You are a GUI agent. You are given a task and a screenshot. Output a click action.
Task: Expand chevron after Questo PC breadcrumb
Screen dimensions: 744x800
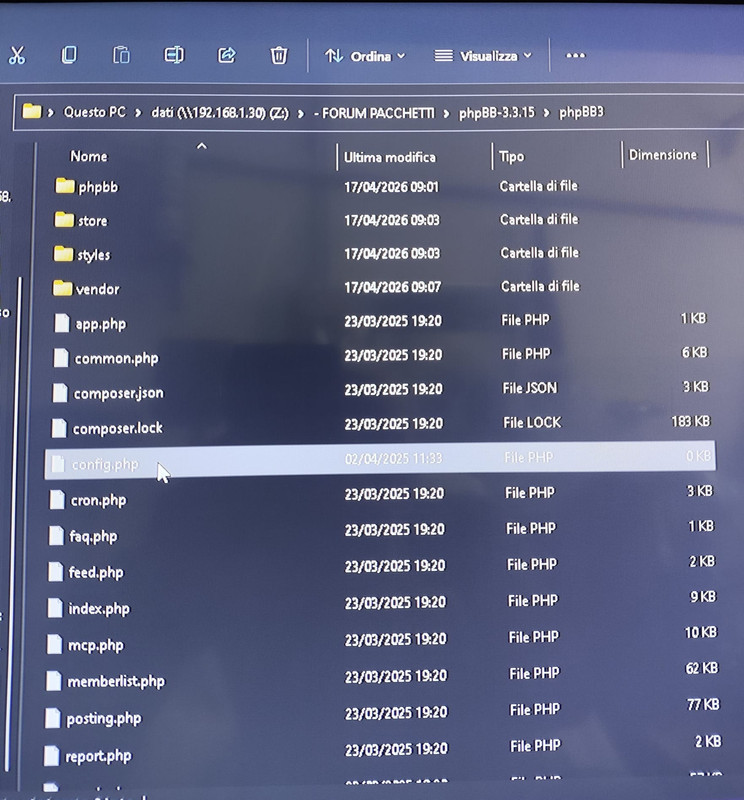click(138, 113)
